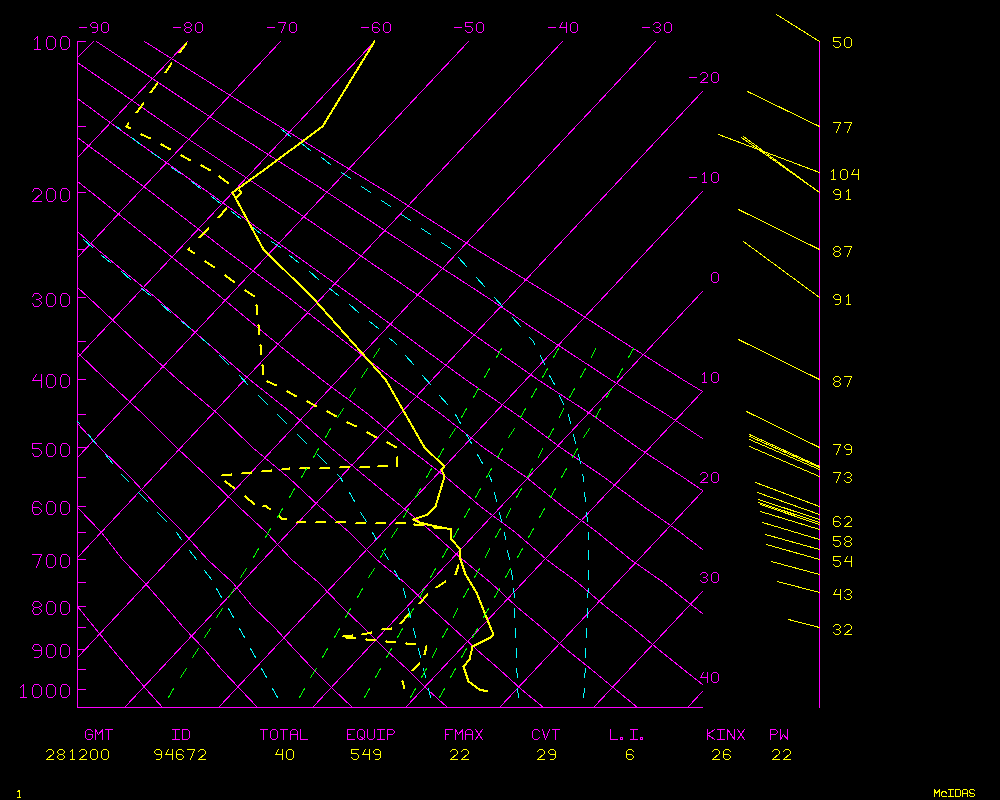This screenshot has width=1000, height=800.
Task: Click the 100 pressure label at top
Action: [x=52, y=43]
